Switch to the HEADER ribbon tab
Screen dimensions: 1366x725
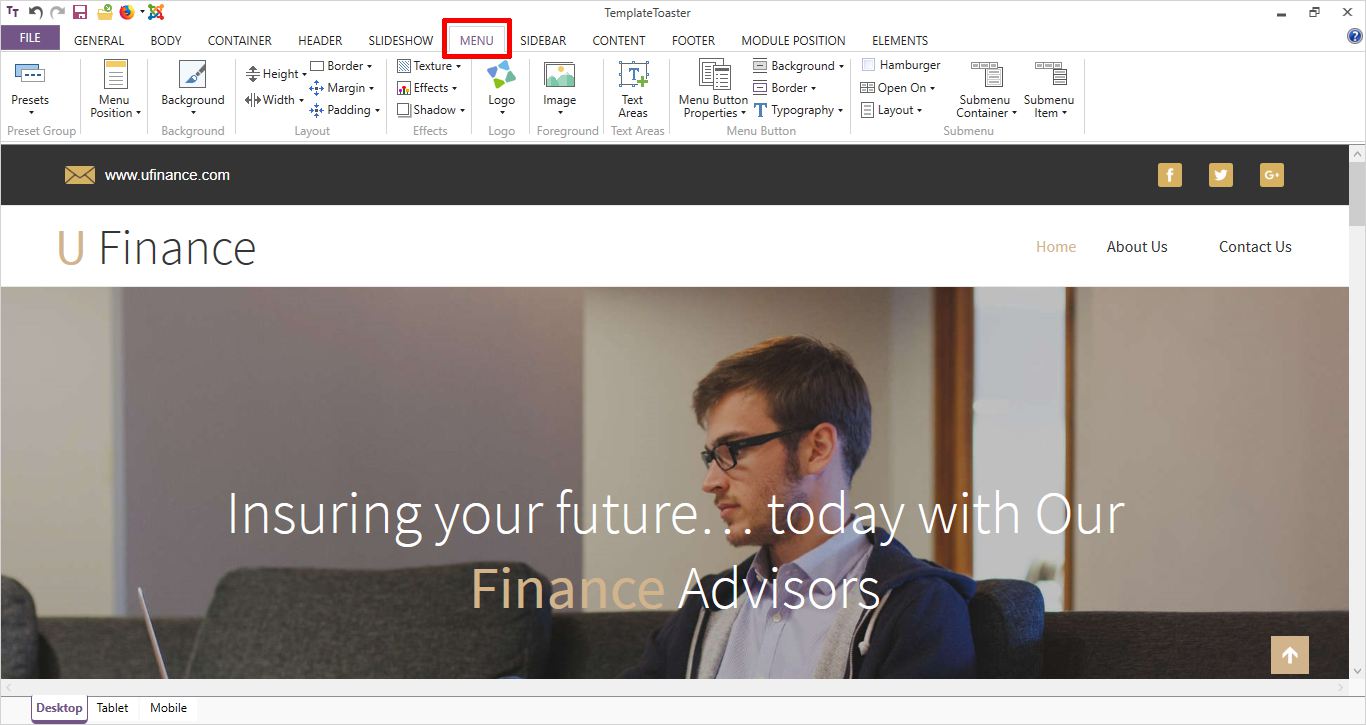click(320, 41)
